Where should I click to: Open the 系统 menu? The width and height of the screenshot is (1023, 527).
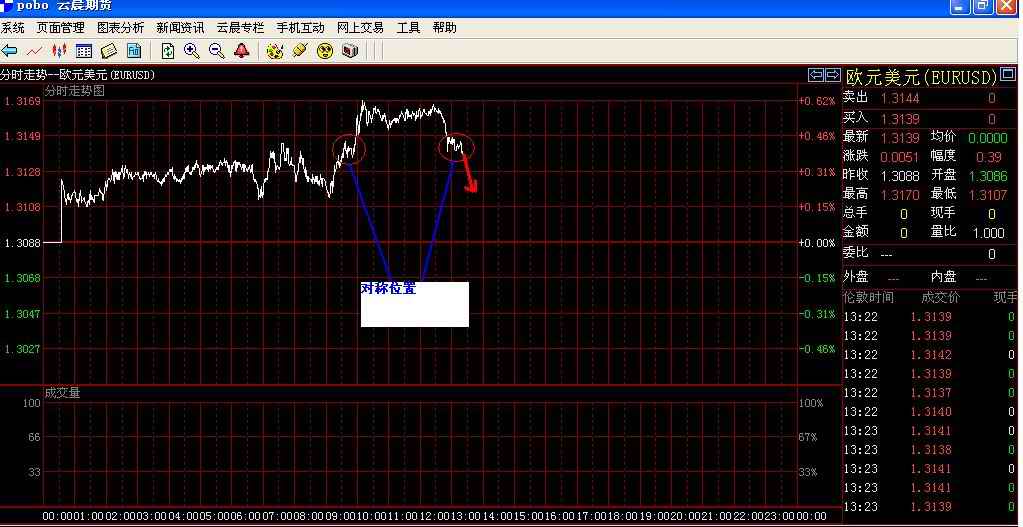12,27
